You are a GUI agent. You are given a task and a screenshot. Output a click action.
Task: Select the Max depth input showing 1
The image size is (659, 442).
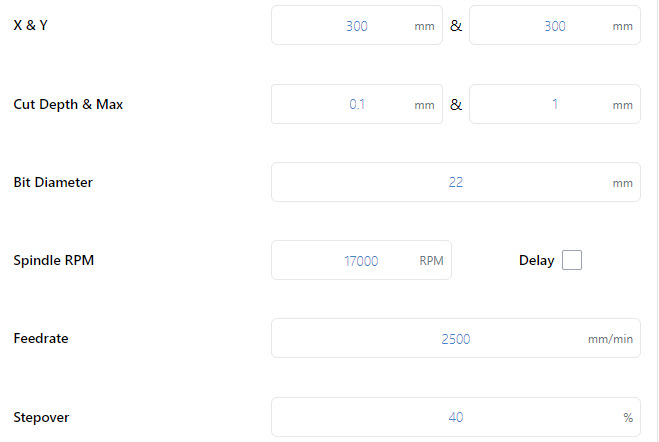click(538, 104)
